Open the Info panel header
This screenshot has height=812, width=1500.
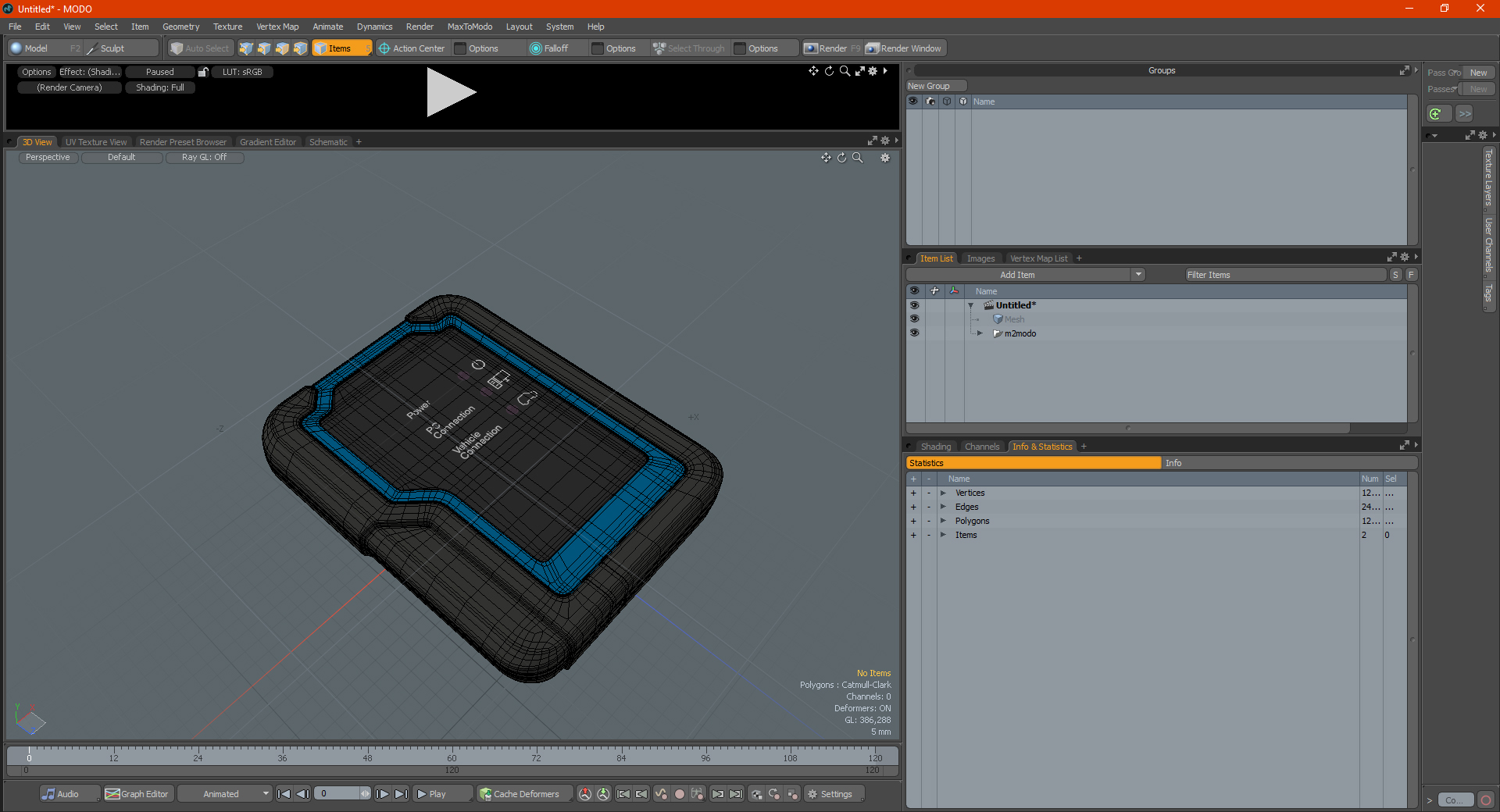1289,463
